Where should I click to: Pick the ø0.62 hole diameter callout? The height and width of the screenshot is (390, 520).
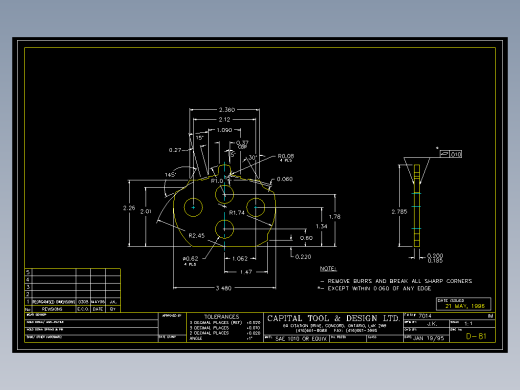190,259
